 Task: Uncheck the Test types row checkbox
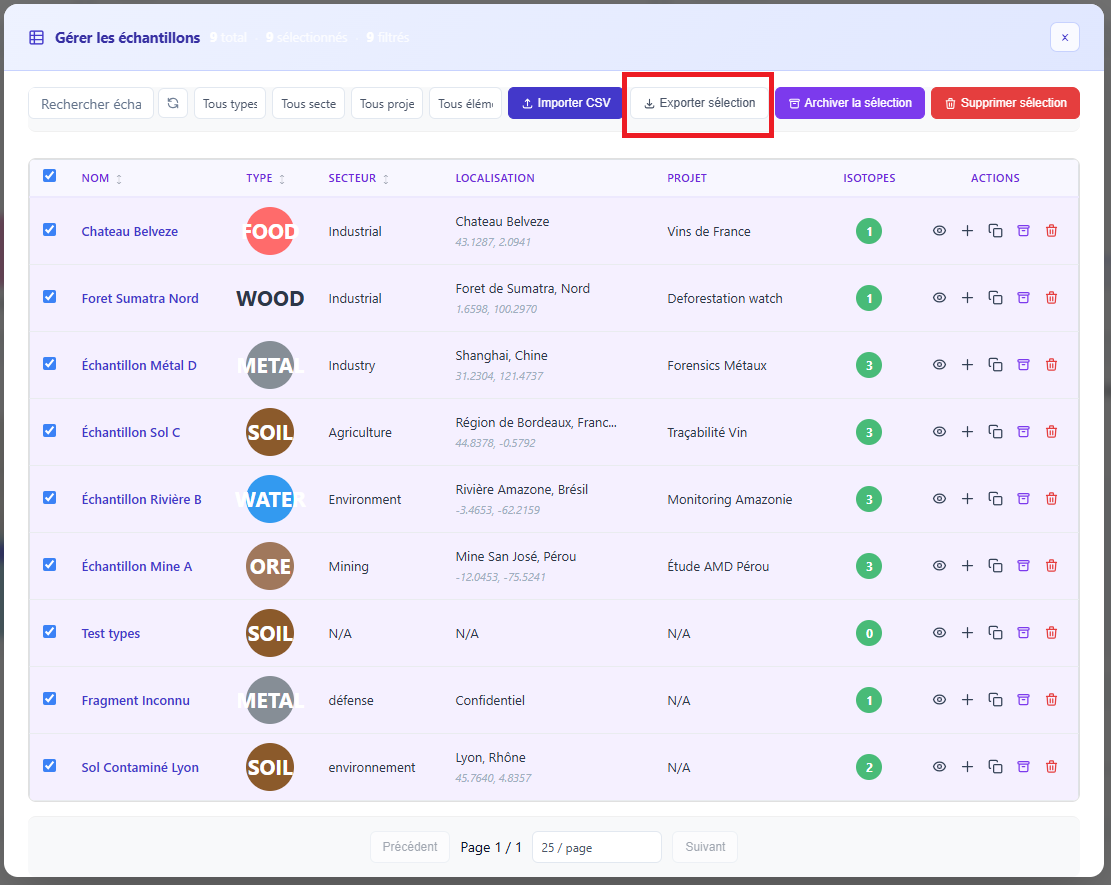pos(49,631)
